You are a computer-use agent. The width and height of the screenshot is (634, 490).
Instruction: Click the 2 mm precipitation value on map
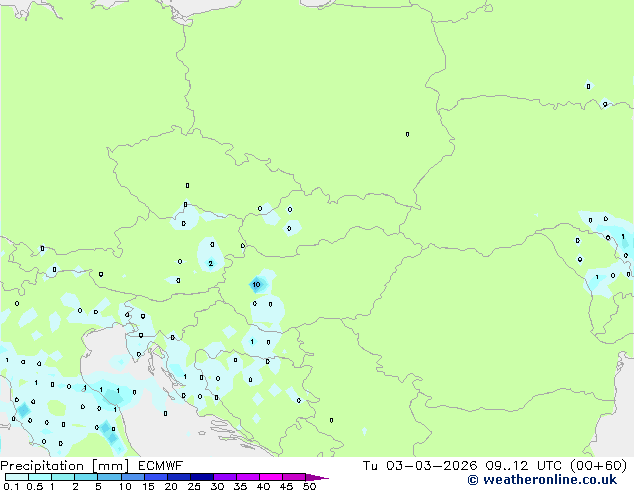(211, 264)
